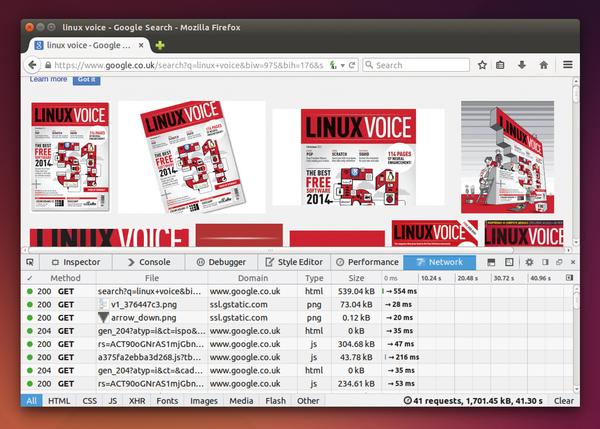Bookmark this page with the star icon

[482, 65]
